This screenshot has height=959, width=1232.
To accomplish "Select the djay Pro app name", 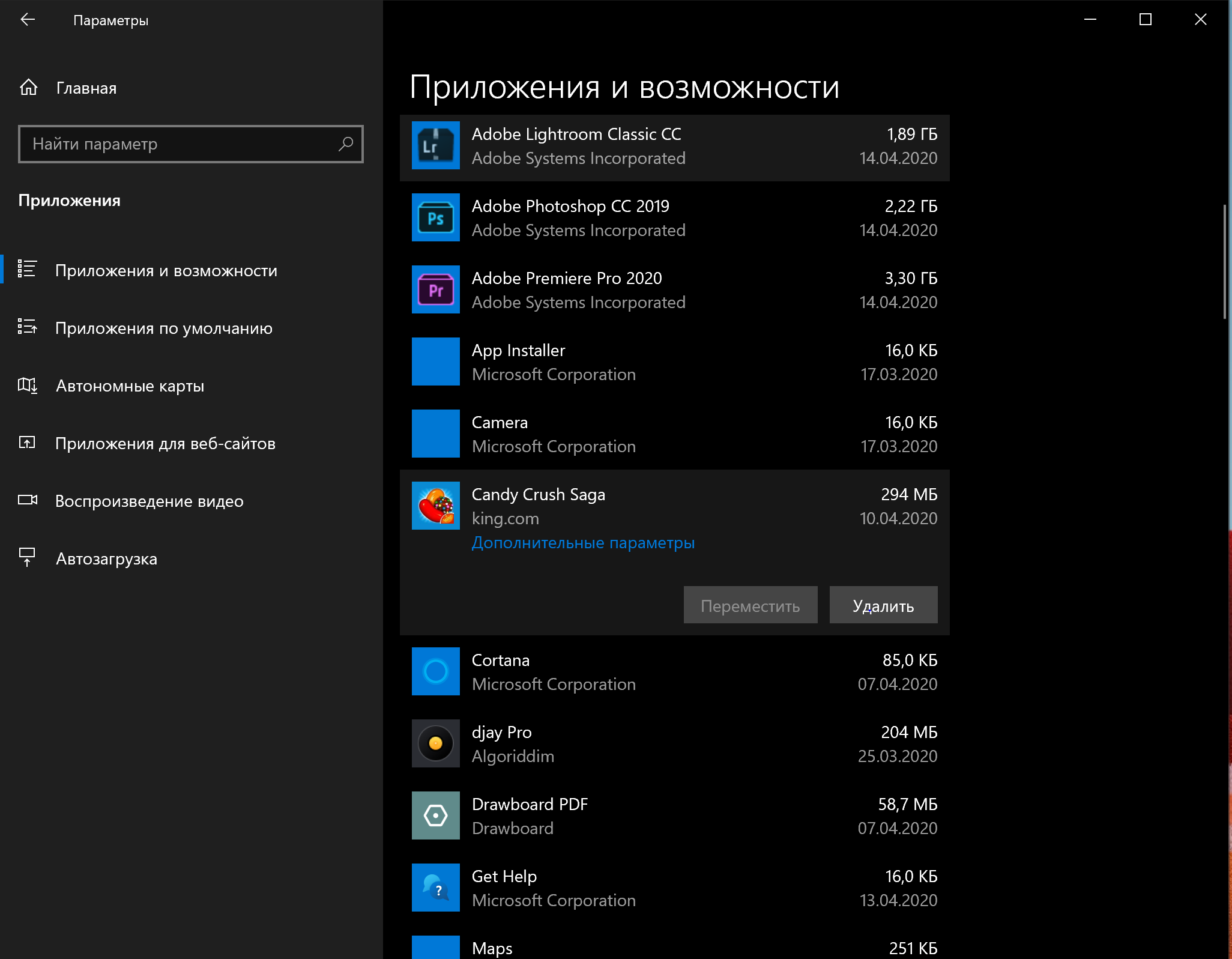I will pos(502,733).
